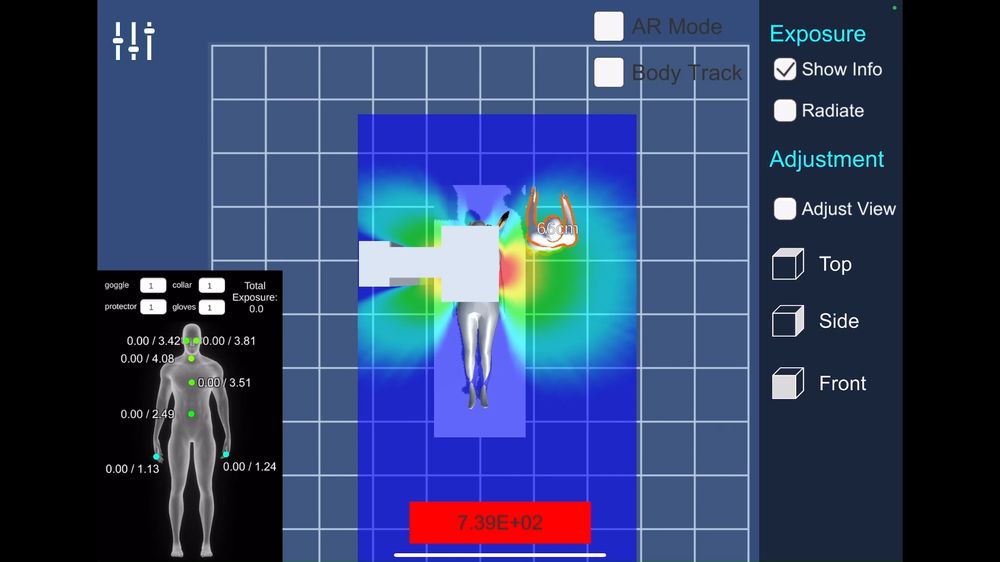Select the Side view cube icon
Viewport: 1000px width, 562px height.
(x=788, y=321)
